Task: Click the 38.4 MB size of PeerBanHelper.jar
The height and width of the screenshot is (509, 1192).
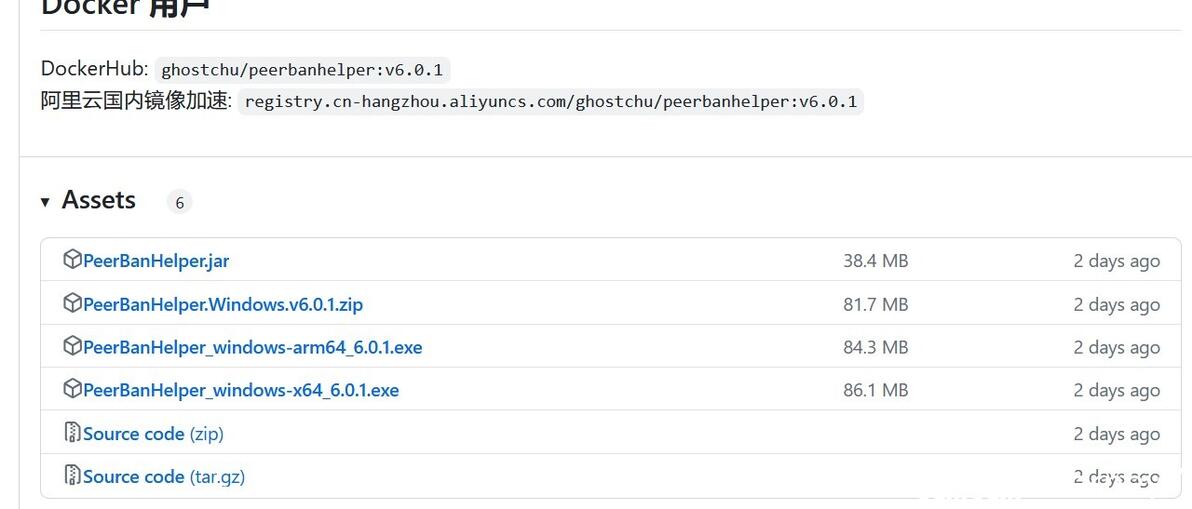Action: 875,261
